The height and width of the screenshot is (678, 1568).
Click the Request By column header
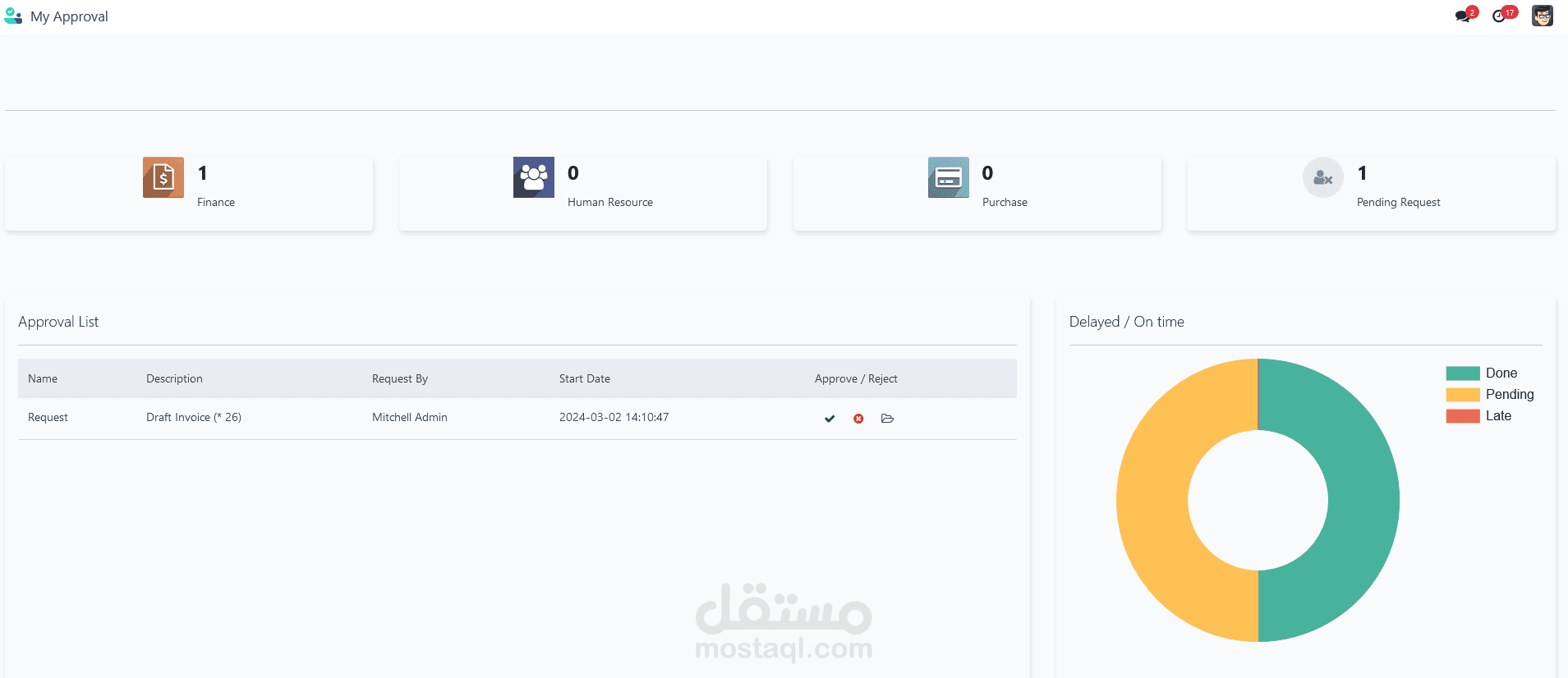click(400, 378)
